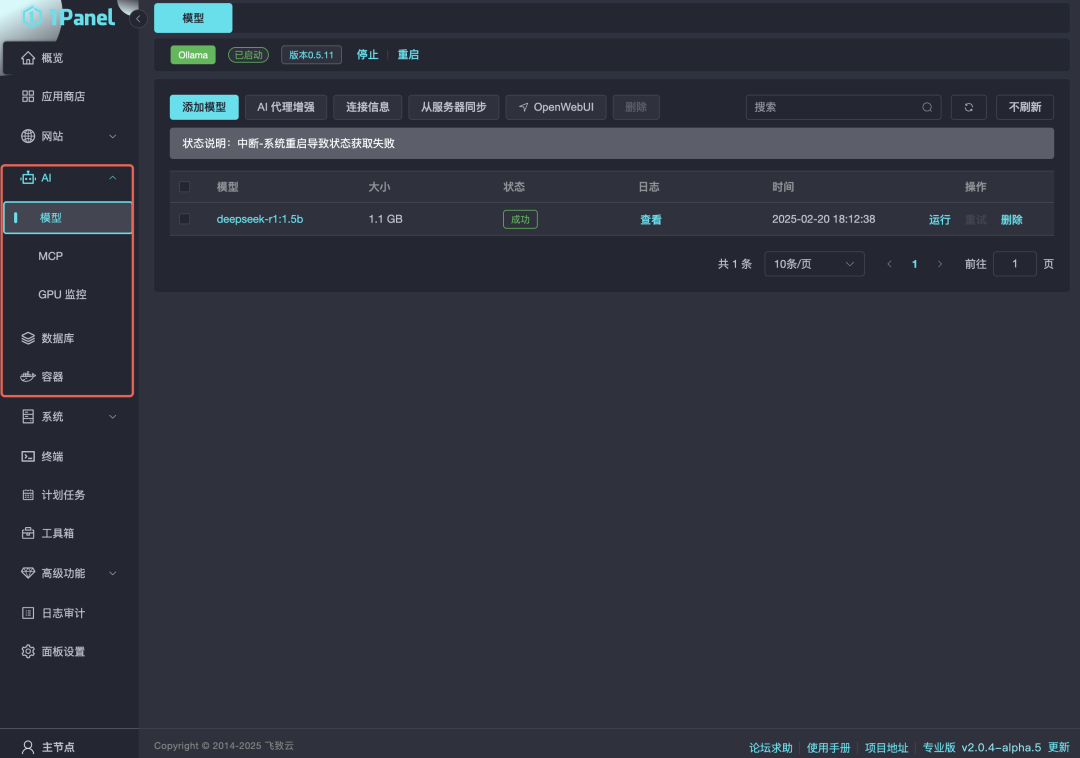Tick the select-all checkbox in table header
Image resolution: width=1080 pixels, height=758 pixels.
[184, 187]
